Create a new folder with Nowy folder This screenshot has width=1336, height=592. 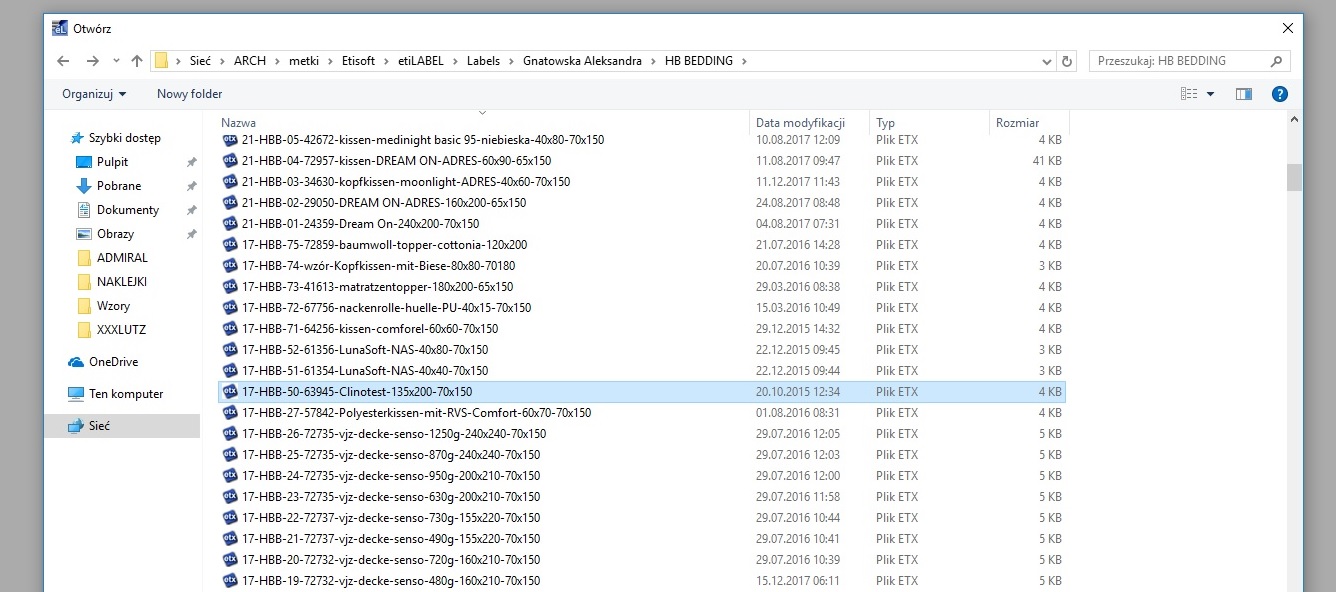pyautogui.click(x=189, y=94)
